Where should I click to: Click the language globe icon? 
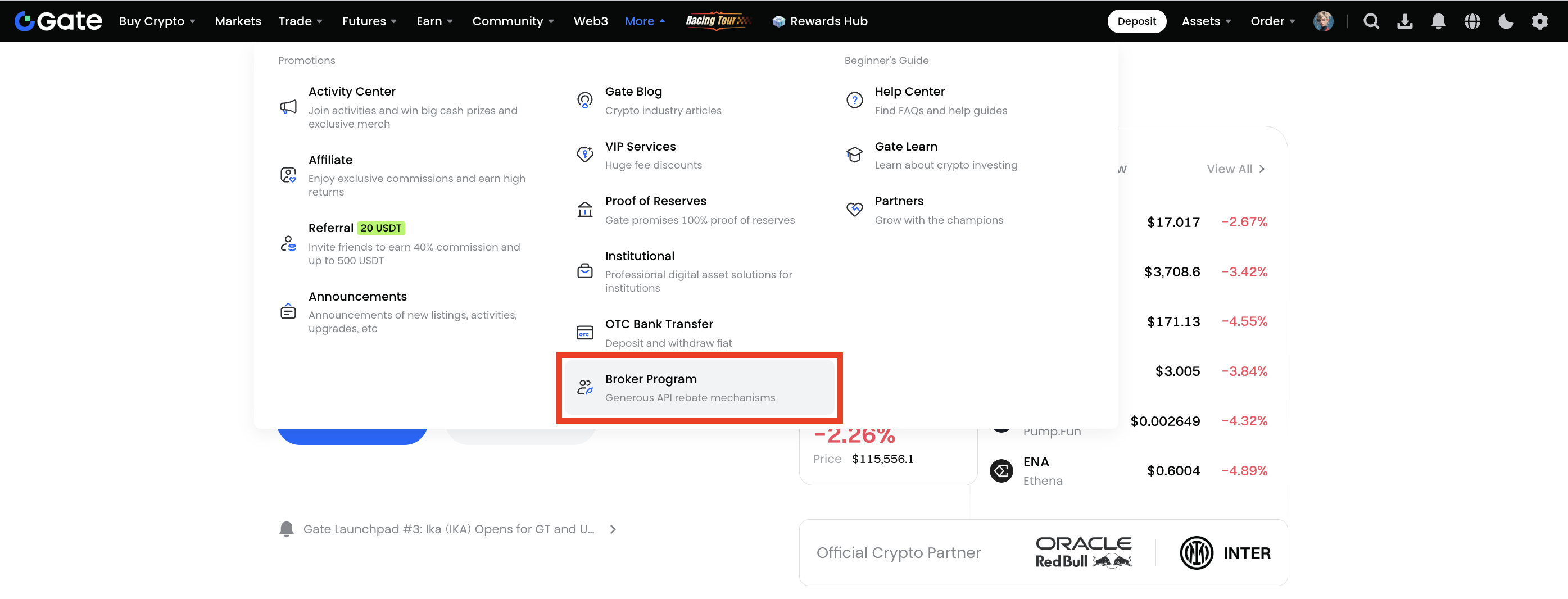[1472, 21]
